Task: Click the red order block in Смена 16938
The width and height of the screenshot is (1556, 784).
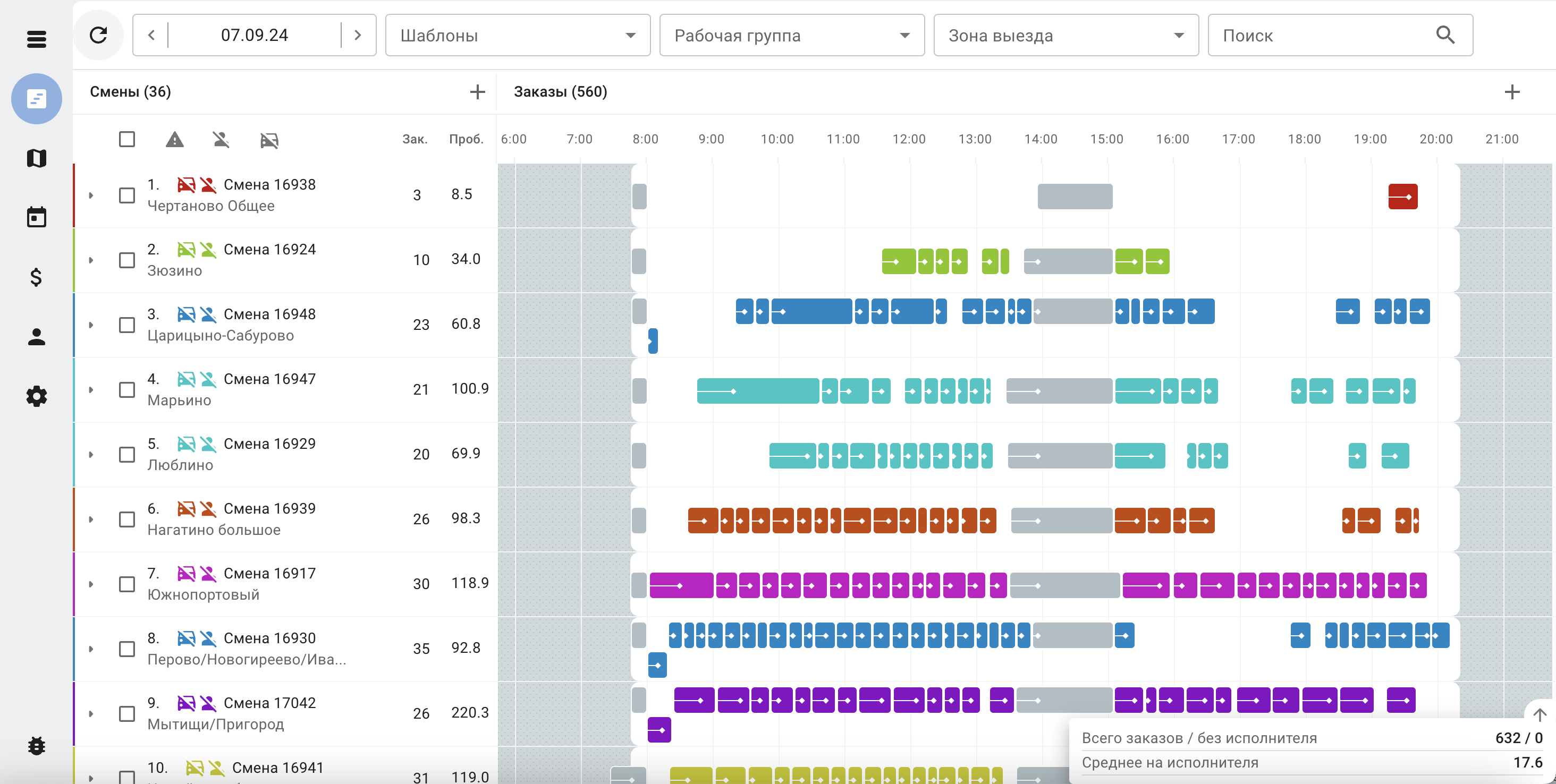Action: pyautogui.click(x=1402, y=197)
